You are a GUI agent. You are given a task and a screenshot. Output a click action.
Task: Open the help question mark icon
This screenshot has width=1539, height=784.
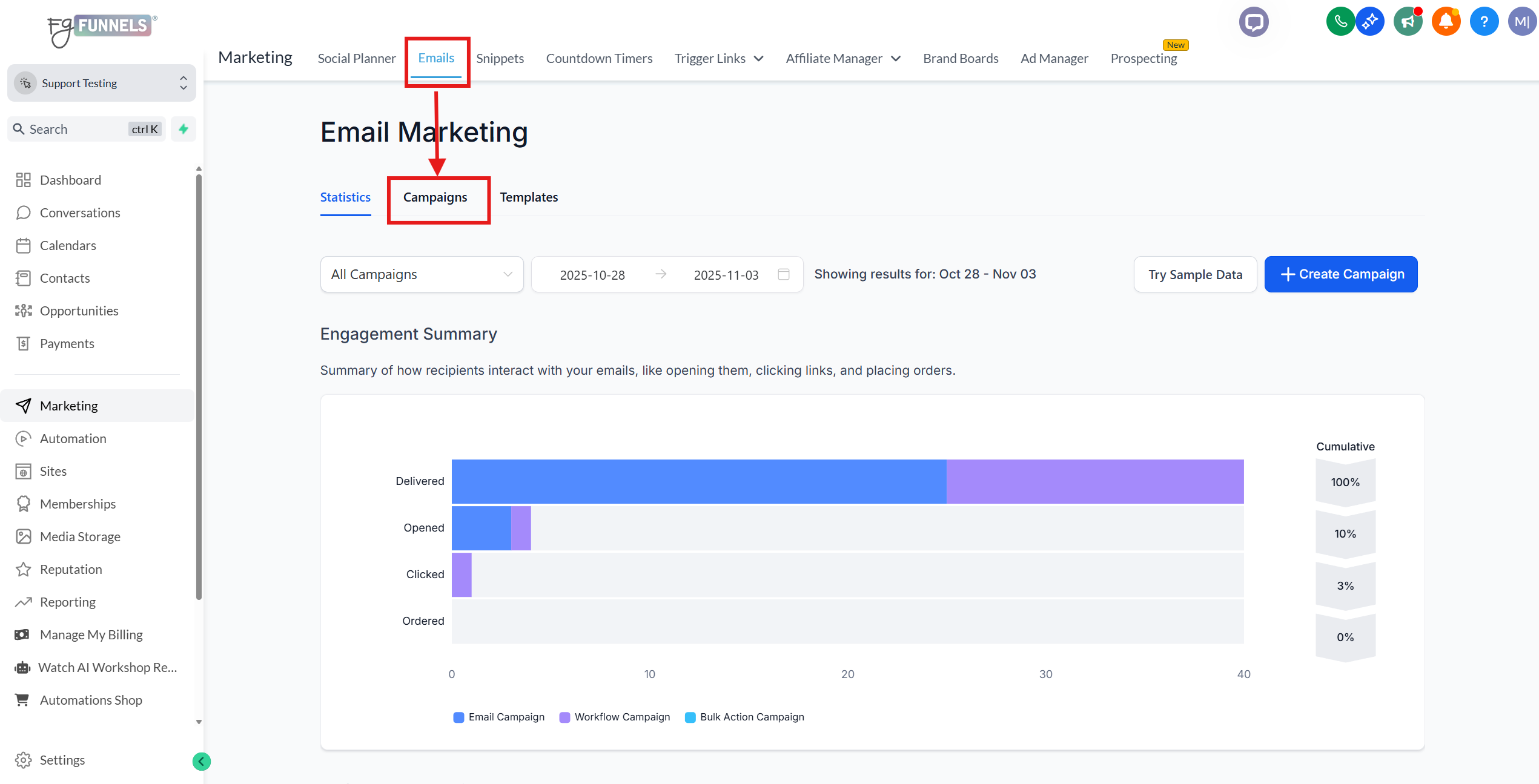(1484, 22)
